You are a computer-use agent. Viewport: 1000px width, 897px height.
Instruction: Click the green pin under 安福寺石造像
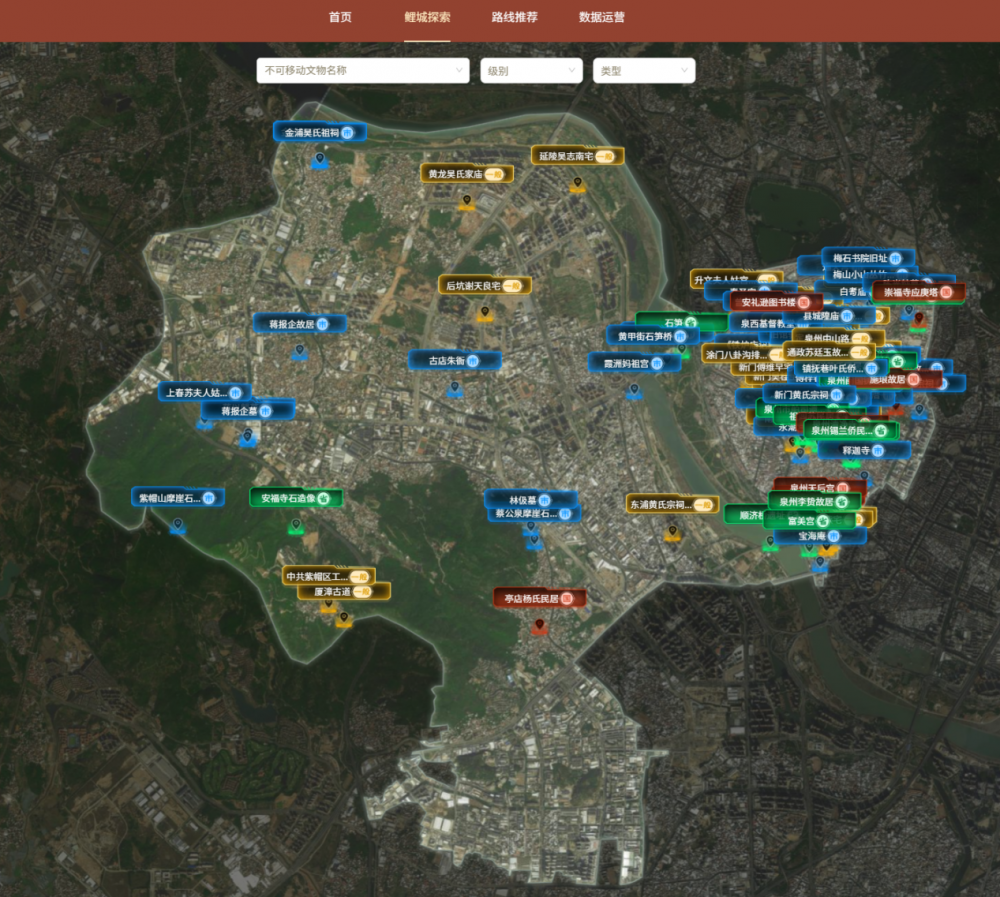tap(296, 525)
